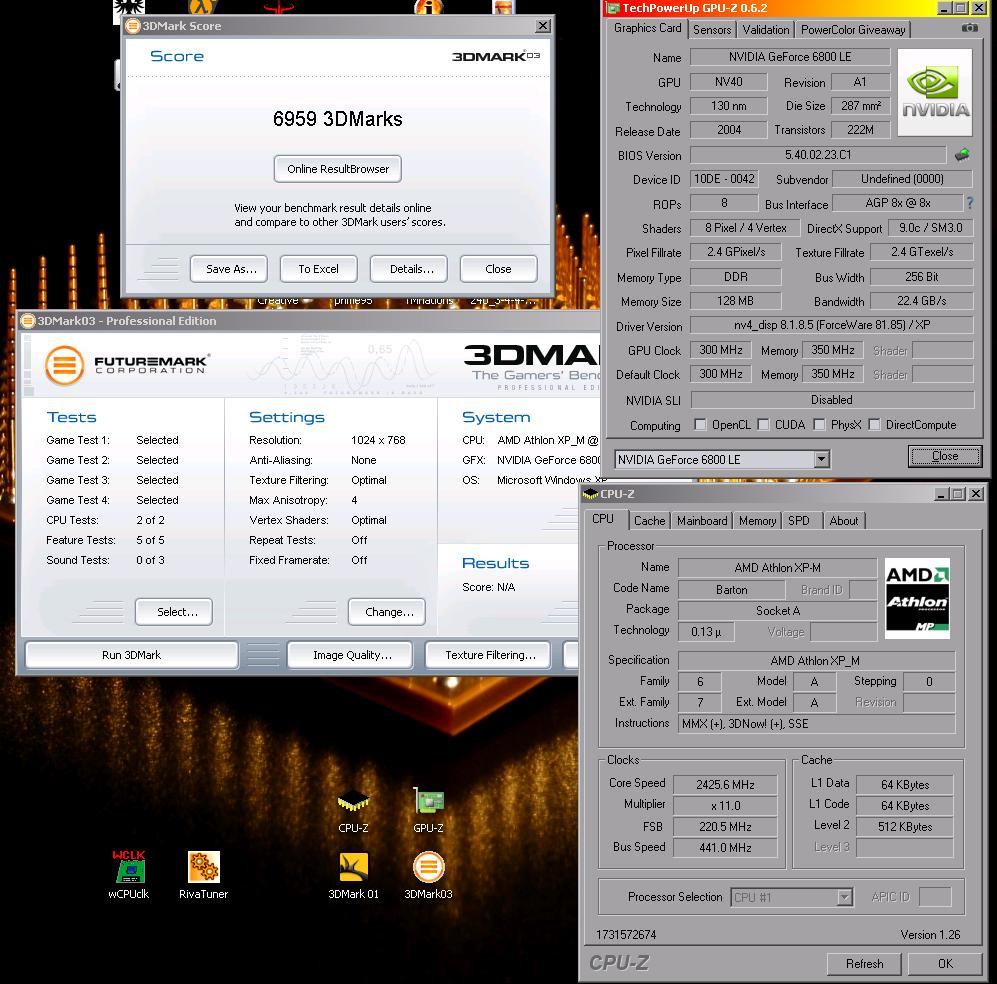Enable the CUDA checkbox
The image size is (997, 984).
click(763, 425)
